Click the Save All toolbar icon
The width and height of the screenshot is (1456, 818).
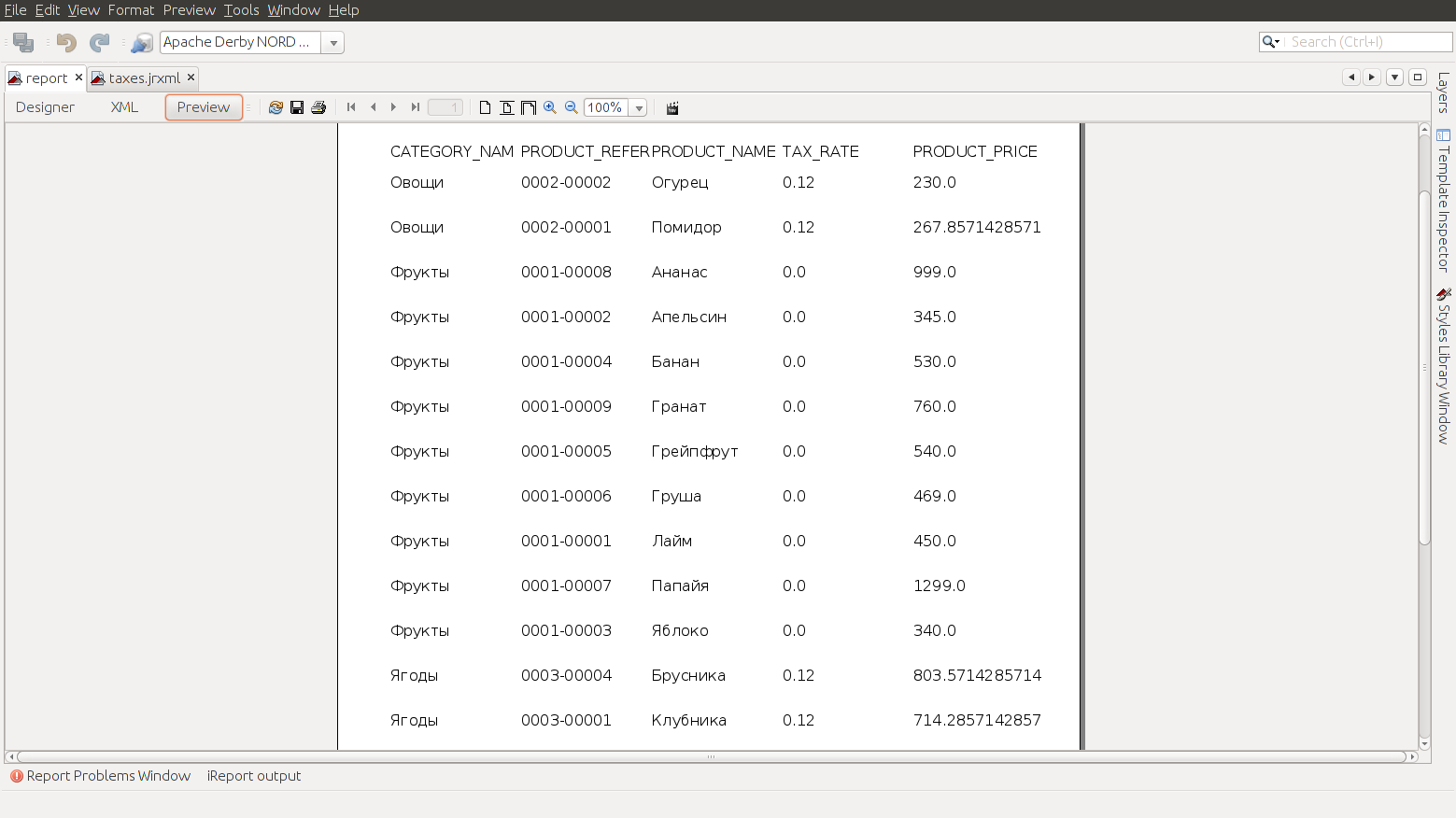point(23,42)
